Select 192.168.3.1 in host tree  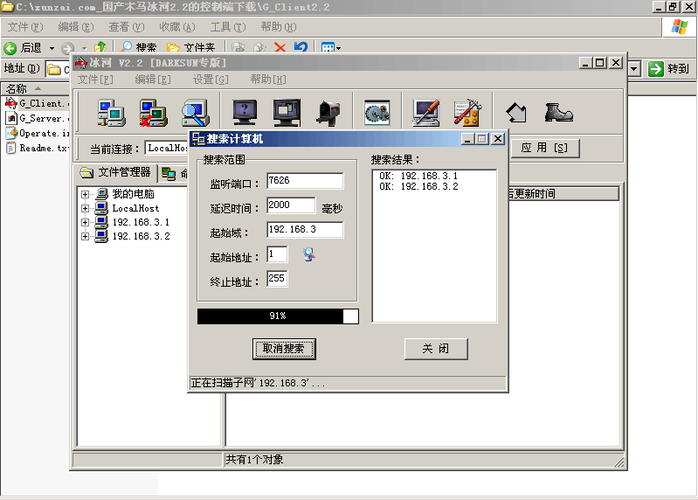click(141, 222)
